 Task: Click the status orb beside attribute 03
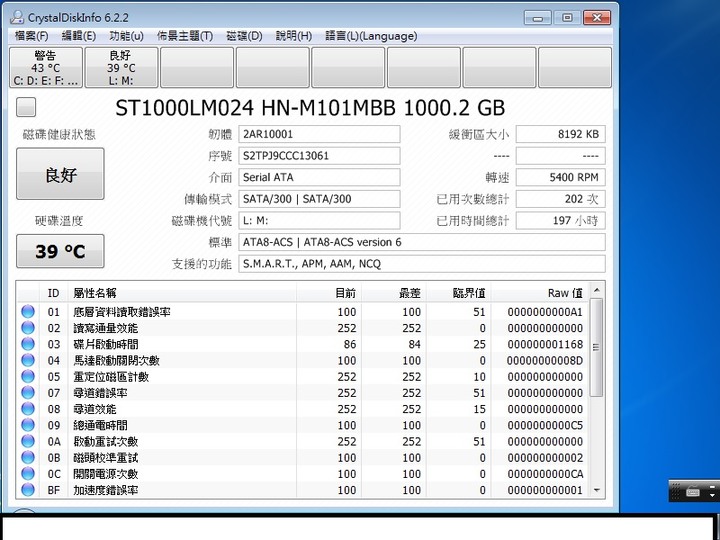click(28, 344)
